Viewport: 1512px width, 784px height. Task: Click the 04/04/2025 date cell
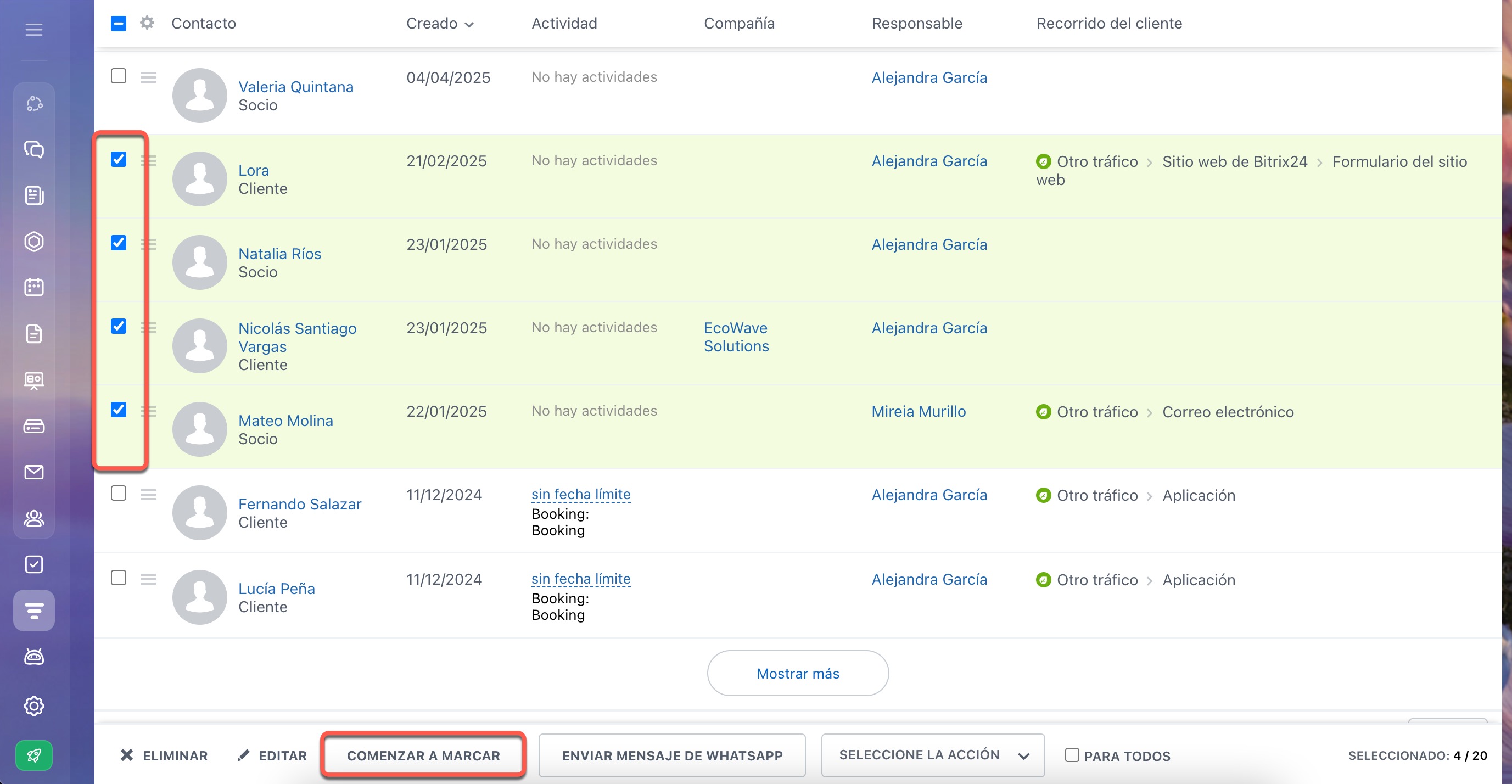pos(448,77)
